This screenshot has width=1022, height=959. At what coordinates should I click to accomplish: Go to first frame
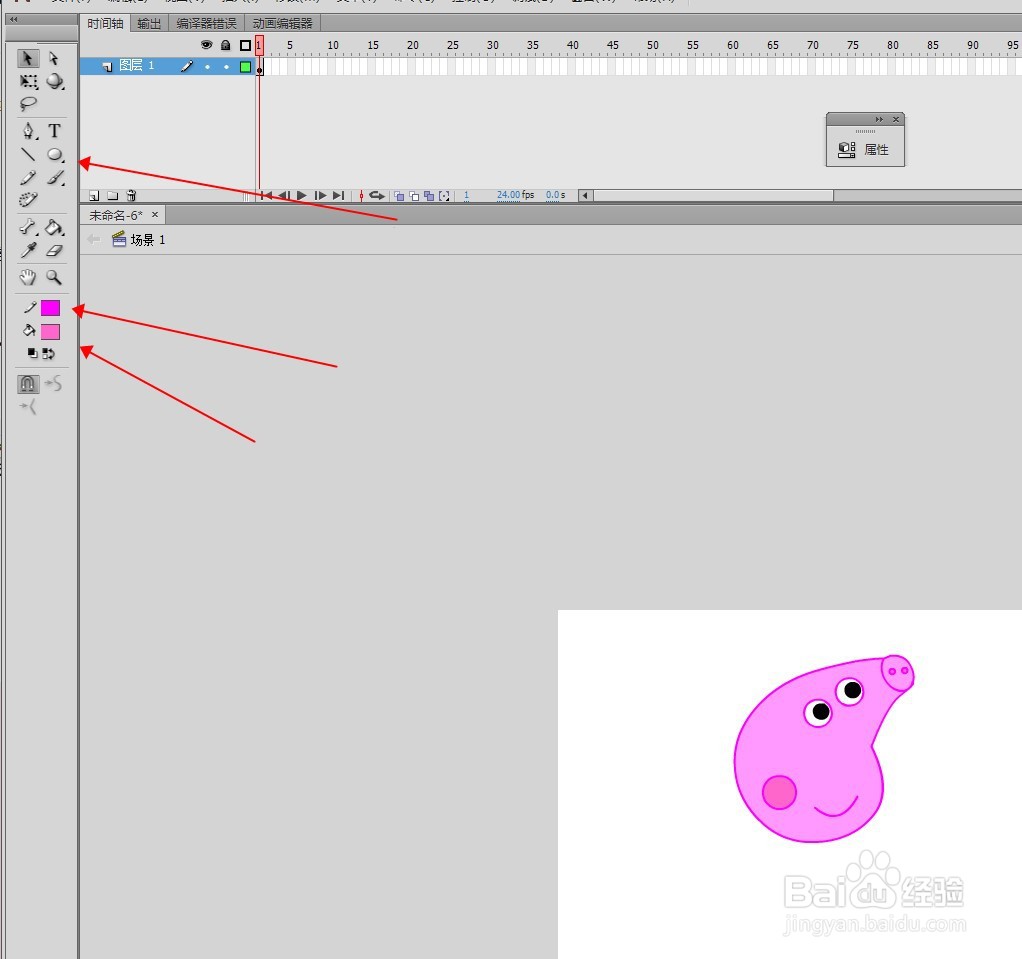(266, 196)
